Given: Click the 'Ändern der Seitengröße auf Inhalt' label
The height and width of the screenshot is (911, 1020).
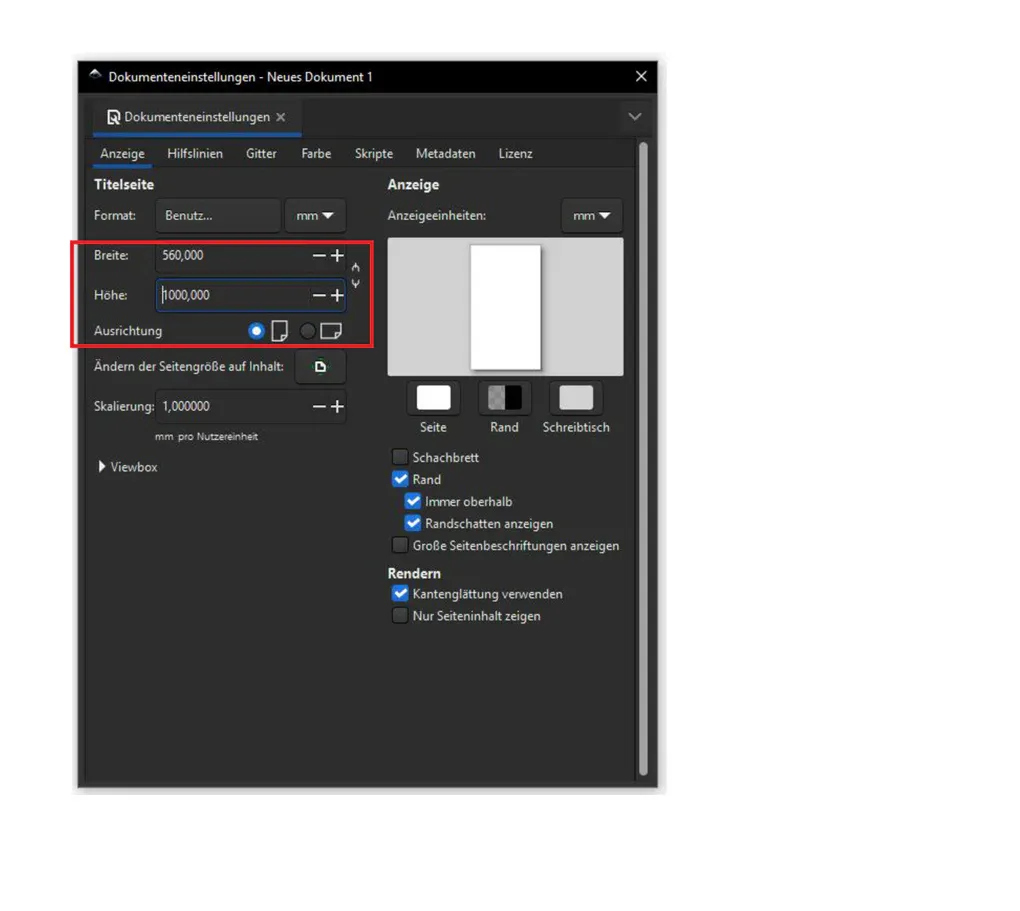Looking at the screenshot, I should point(189,367).
